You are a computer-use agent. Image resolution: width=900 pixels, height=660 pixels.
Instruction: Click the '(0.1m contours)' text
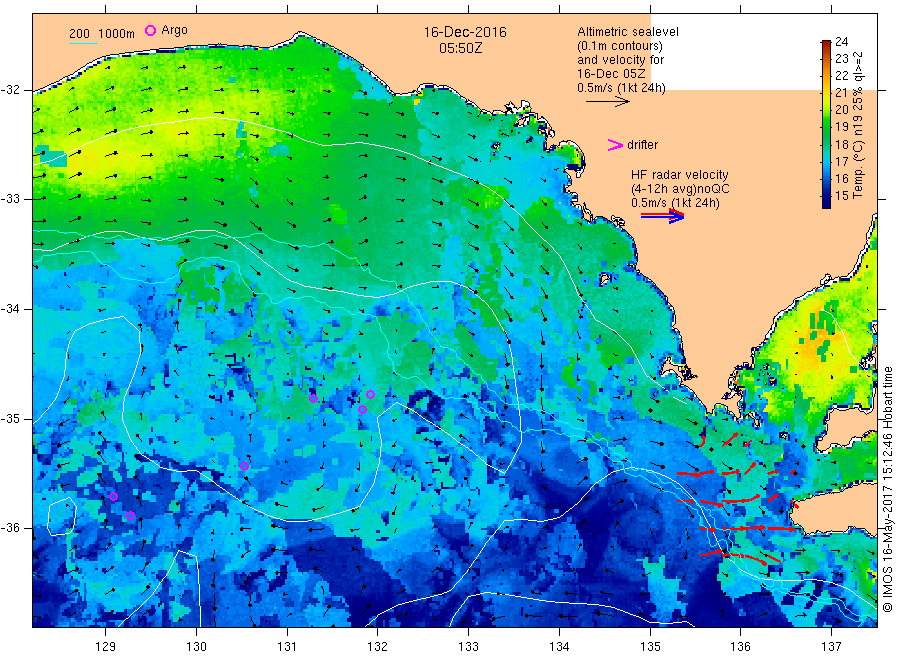click(x=619, y=46)
